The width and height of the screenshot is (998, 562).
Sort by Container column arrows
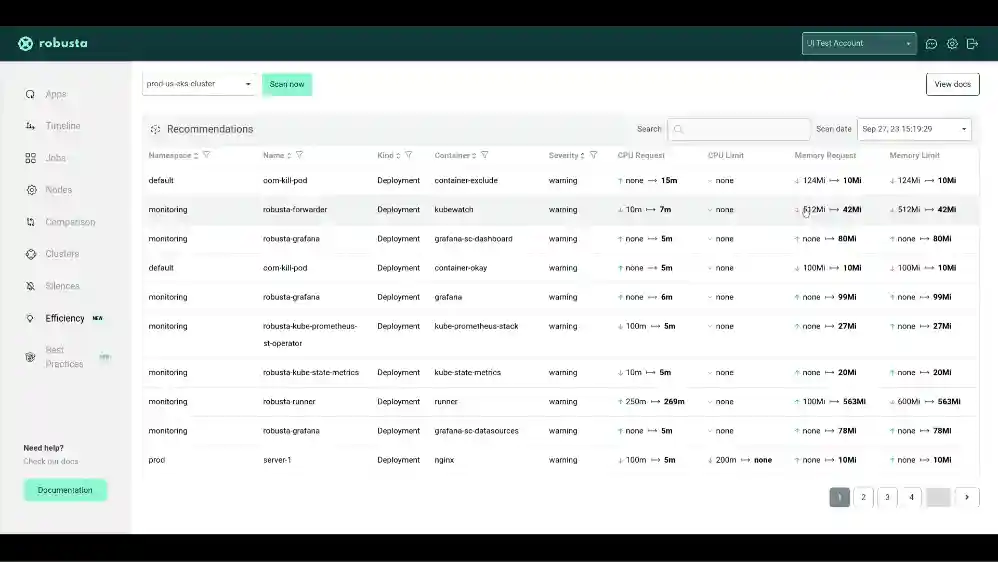(x=474, y=155)
